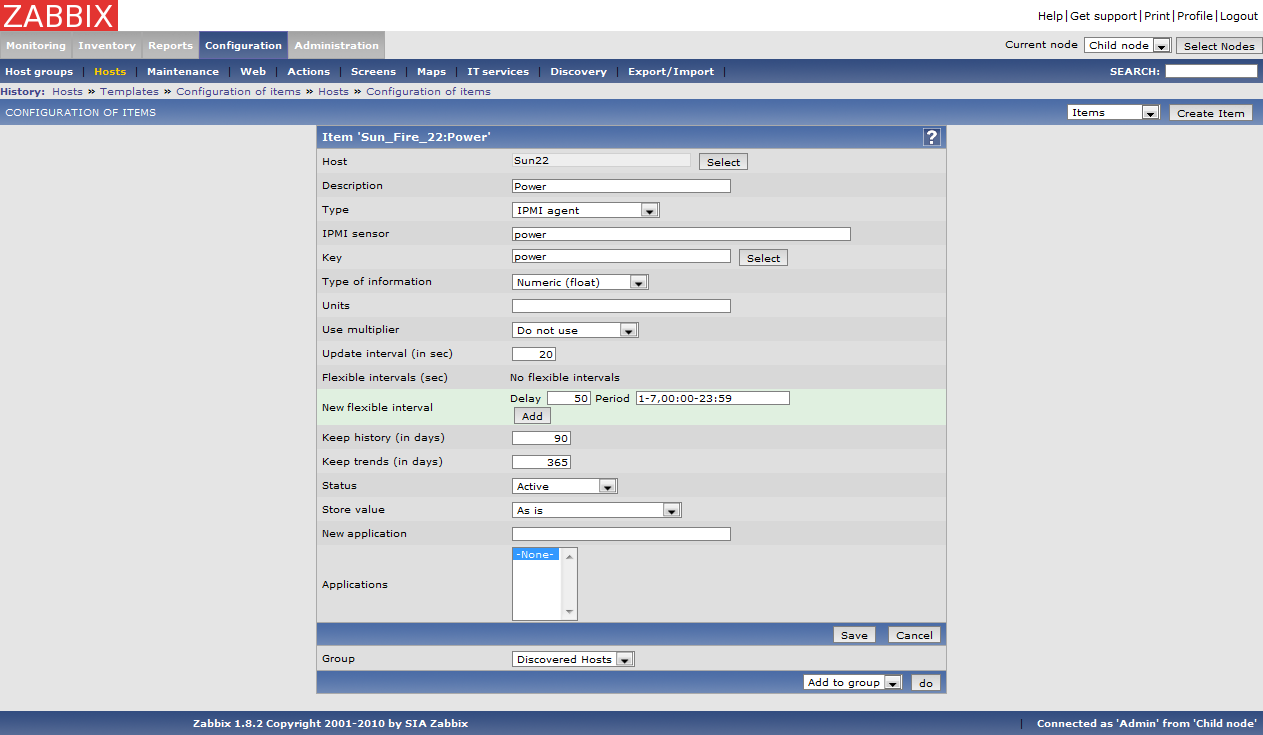1263x735 pixels.
Task: Open the Current node dropdown
Action: (x=1127, y=46)
